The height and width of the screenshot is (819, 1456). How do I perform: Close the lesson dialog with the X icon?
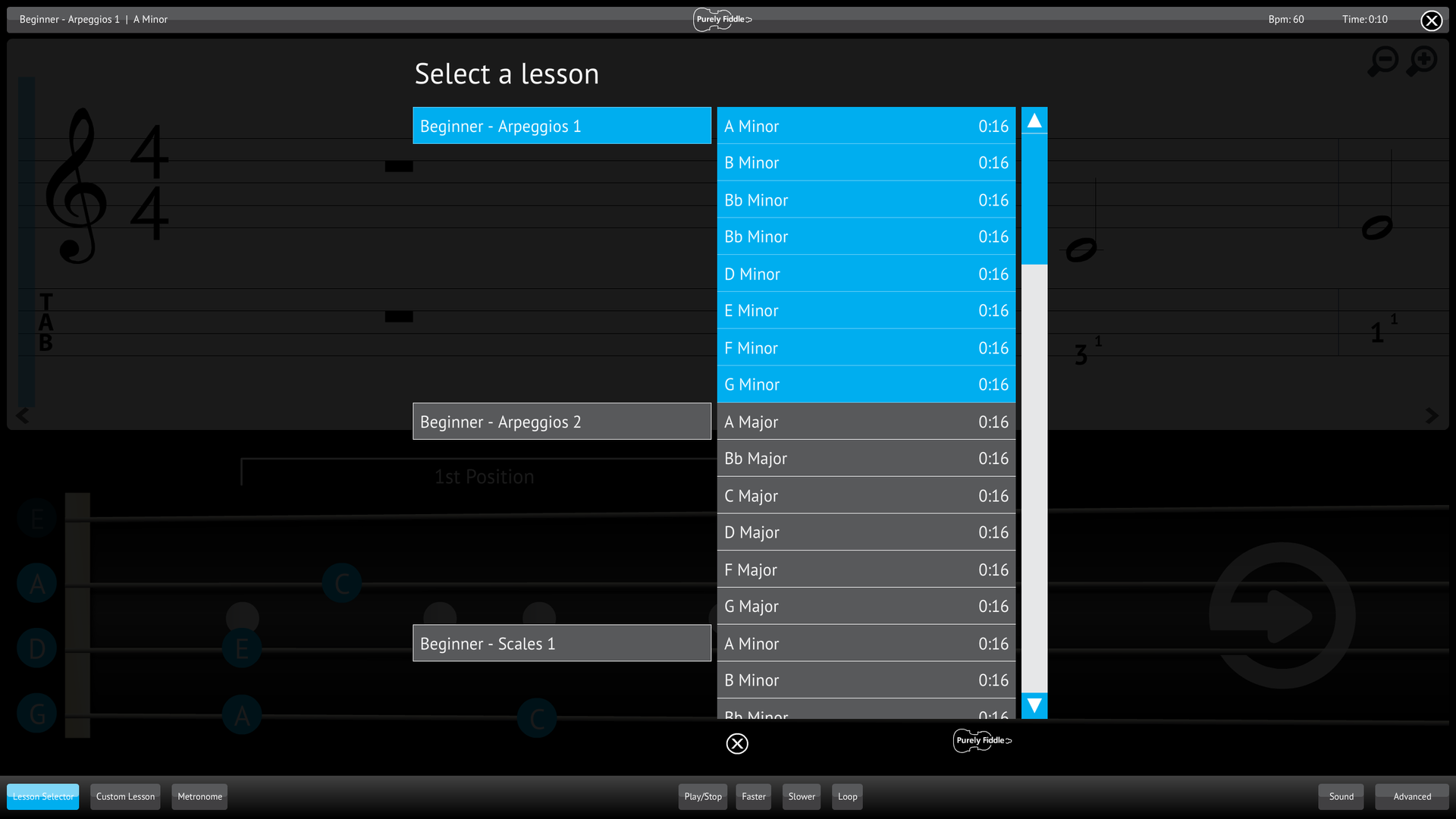(736, 744)
